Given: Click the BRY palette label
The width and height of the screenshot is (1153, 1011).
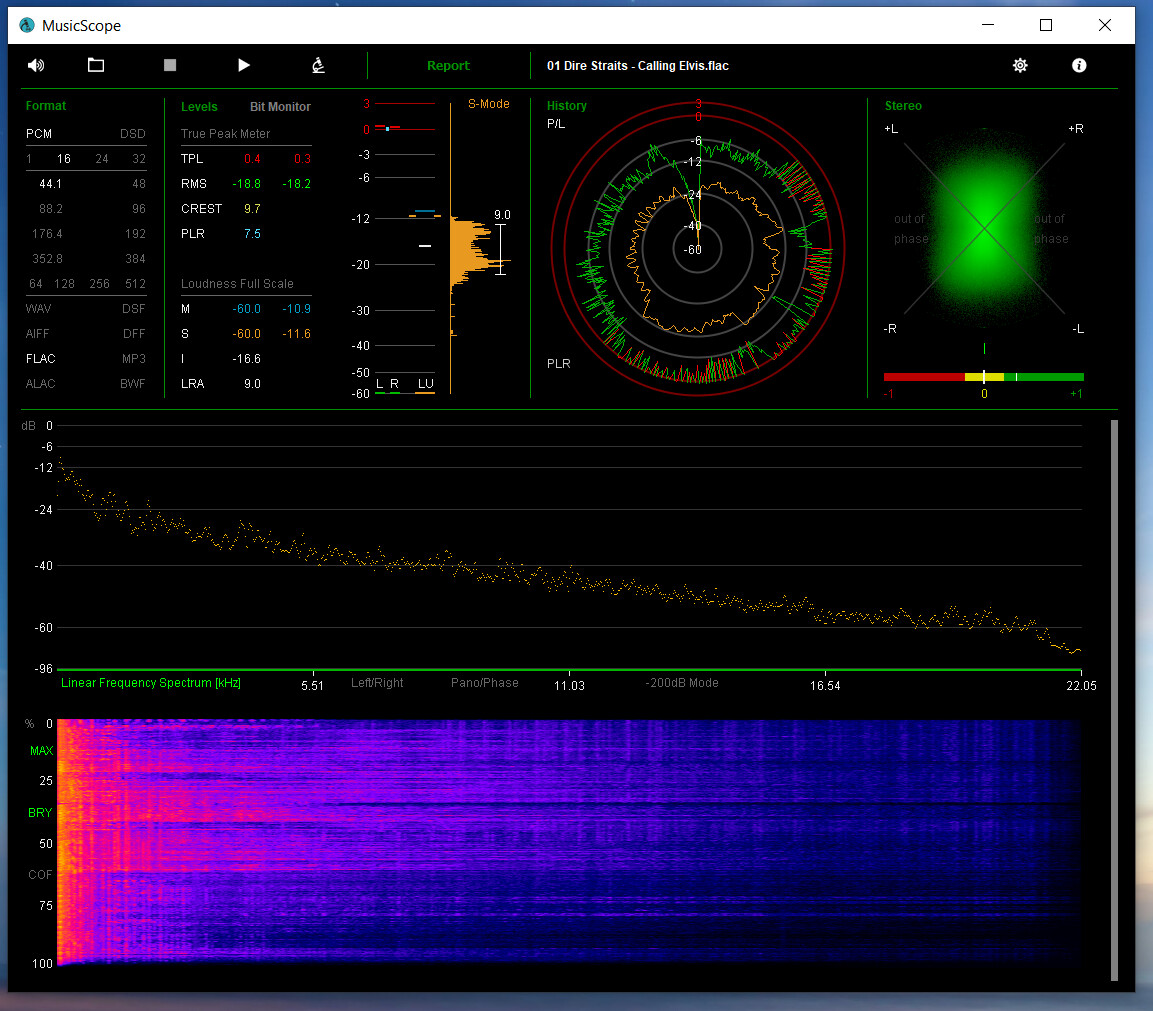Looking at the screenshot, I should [x=40, y=813].
